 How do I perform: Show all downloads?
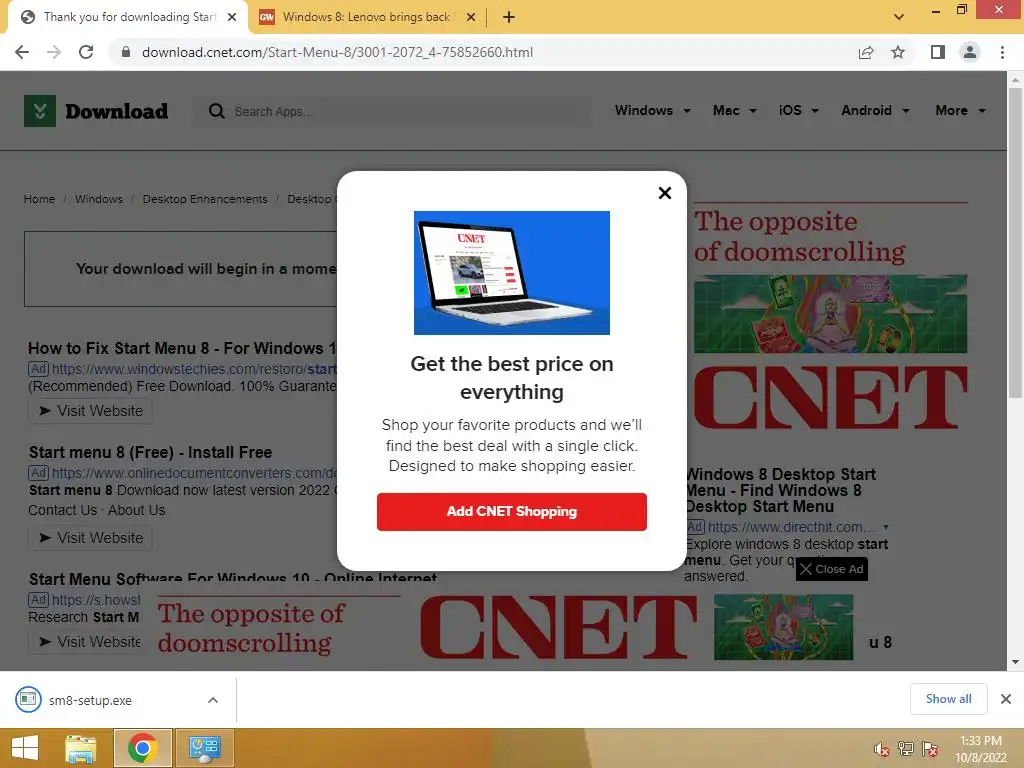point(948,699)
